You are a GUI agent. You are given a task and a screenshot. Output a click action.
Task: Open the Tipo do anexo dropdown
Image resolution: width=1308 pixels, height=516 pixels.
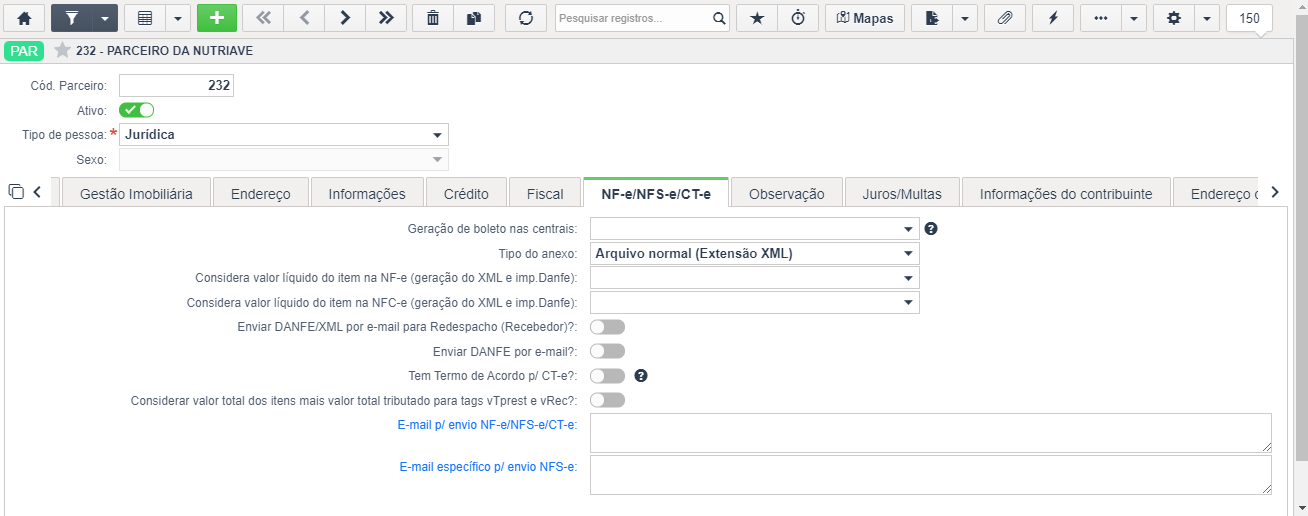pos(755,253)
